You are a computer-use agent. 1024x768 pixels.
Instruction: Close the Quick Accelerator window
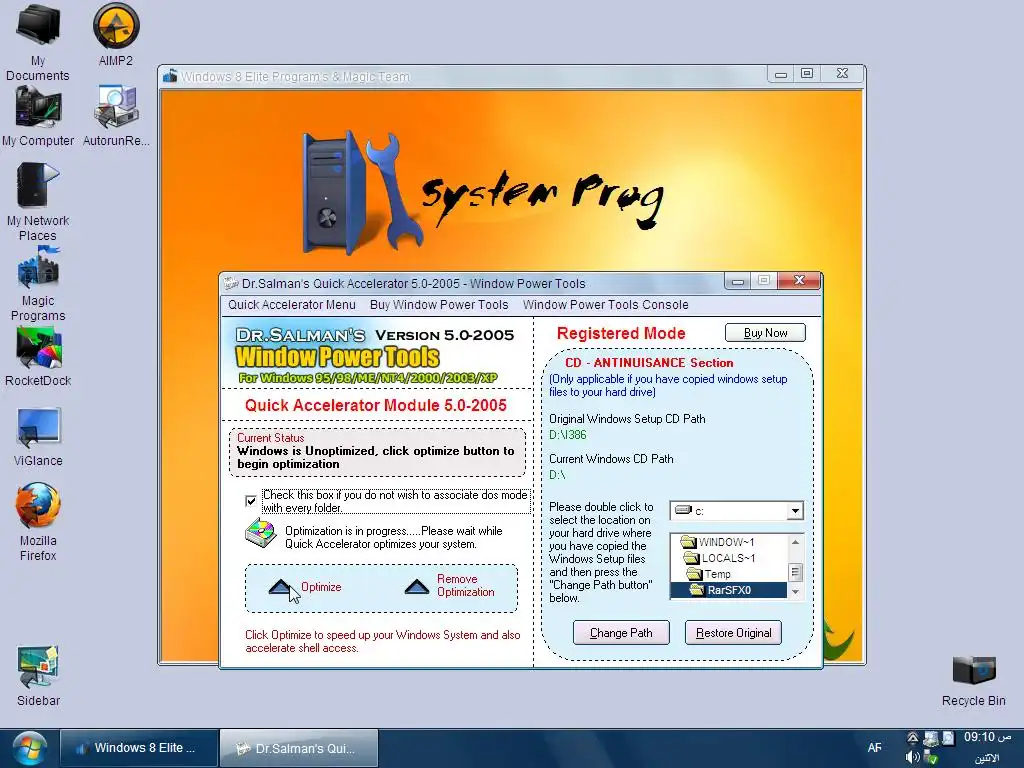point(799,281)
